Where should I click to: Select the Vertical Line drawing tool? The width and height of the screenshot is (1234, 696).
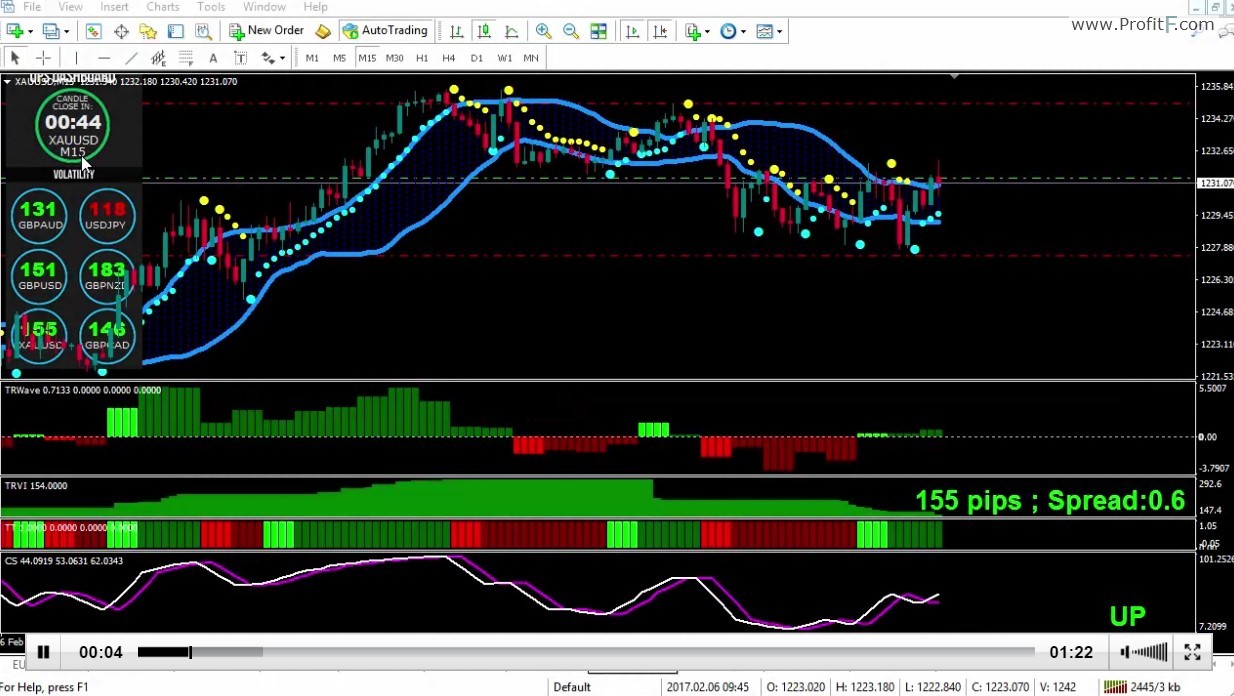pyautogui.click(x=76, y=58)
